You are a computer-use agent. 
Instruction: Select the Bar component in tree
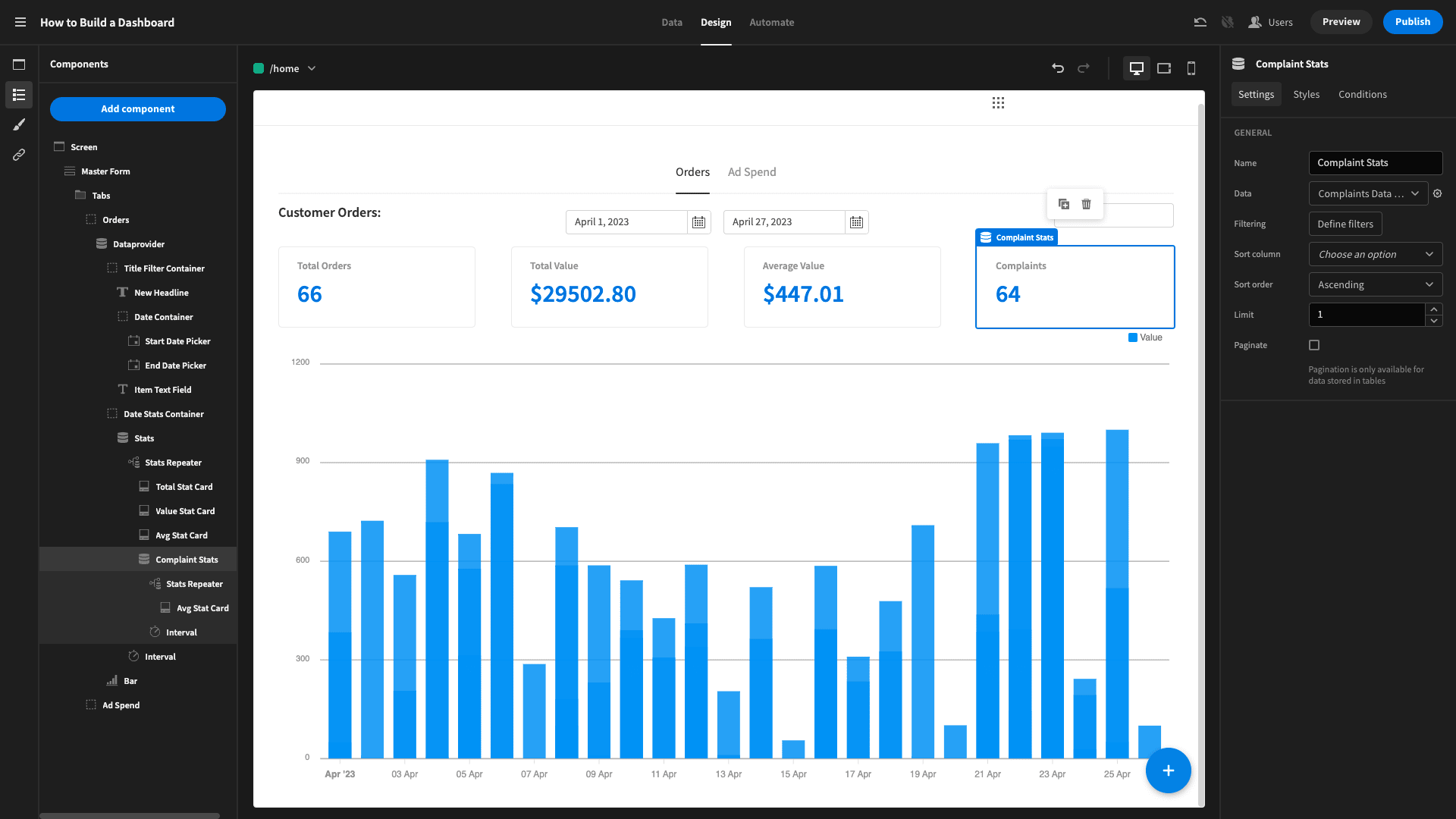click(130, 681)
